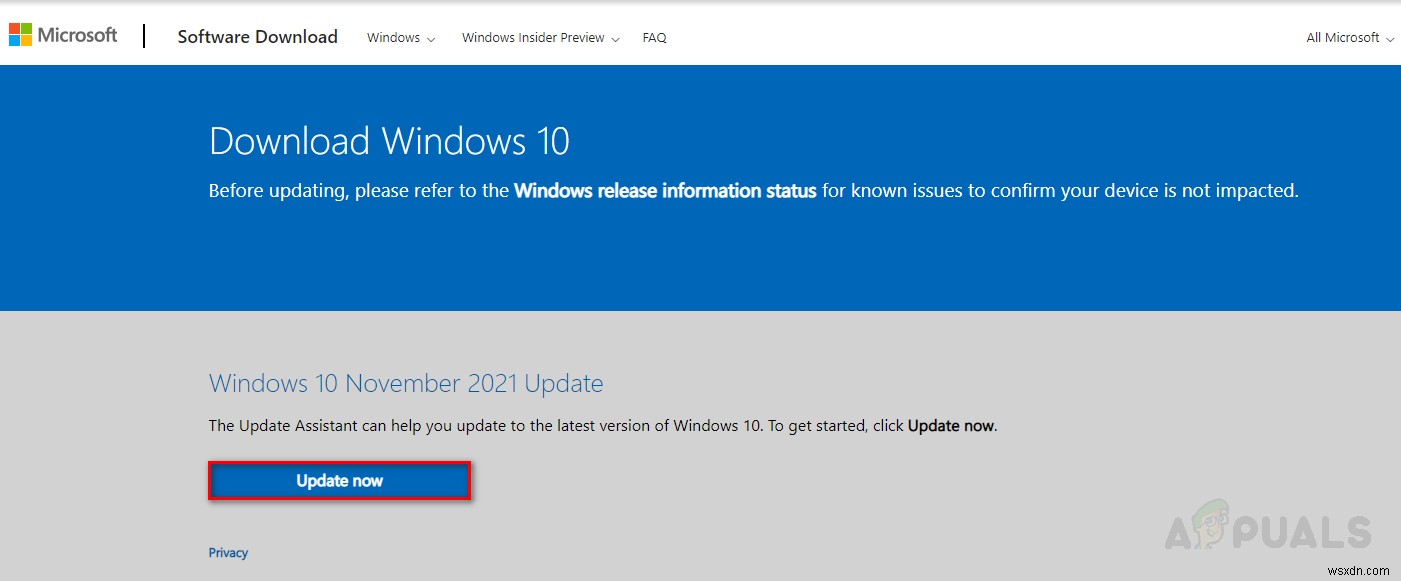
Task: Click the bold Update now text in the sentence
Action: [949, 425]
